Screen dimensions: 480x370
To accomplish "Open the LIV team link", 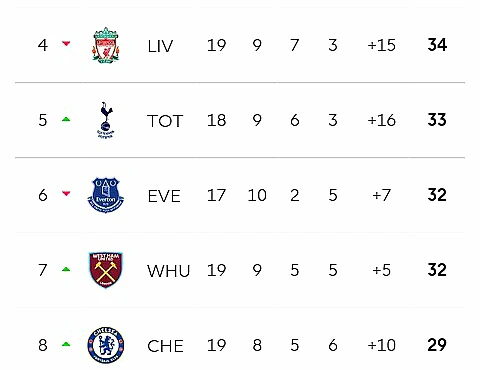I will (x=160, y=46).
